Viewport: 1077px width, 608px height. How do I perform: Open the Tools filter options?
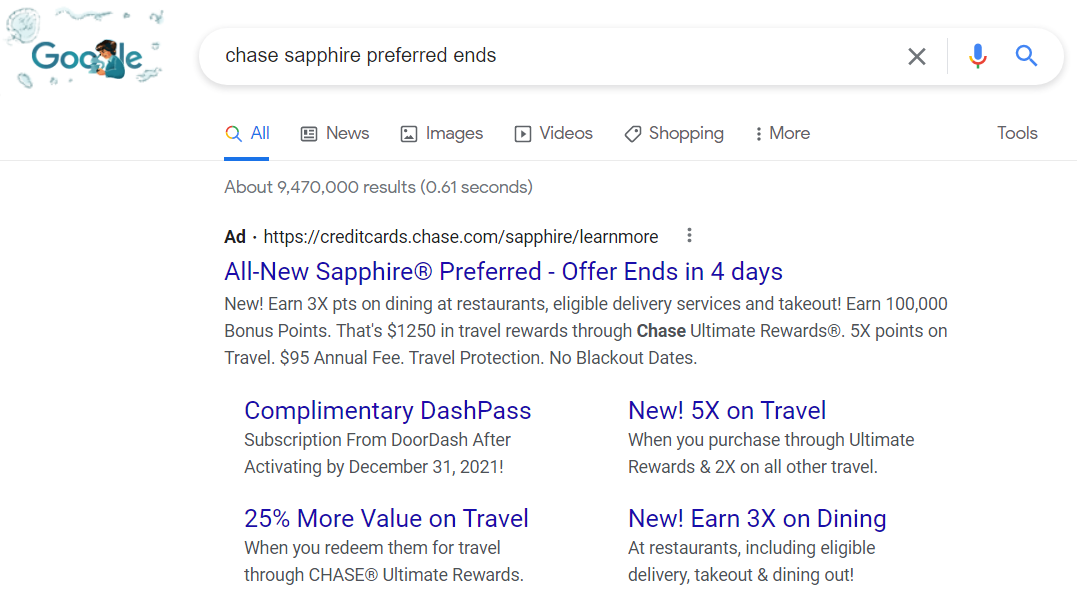tap(1017, 133)
